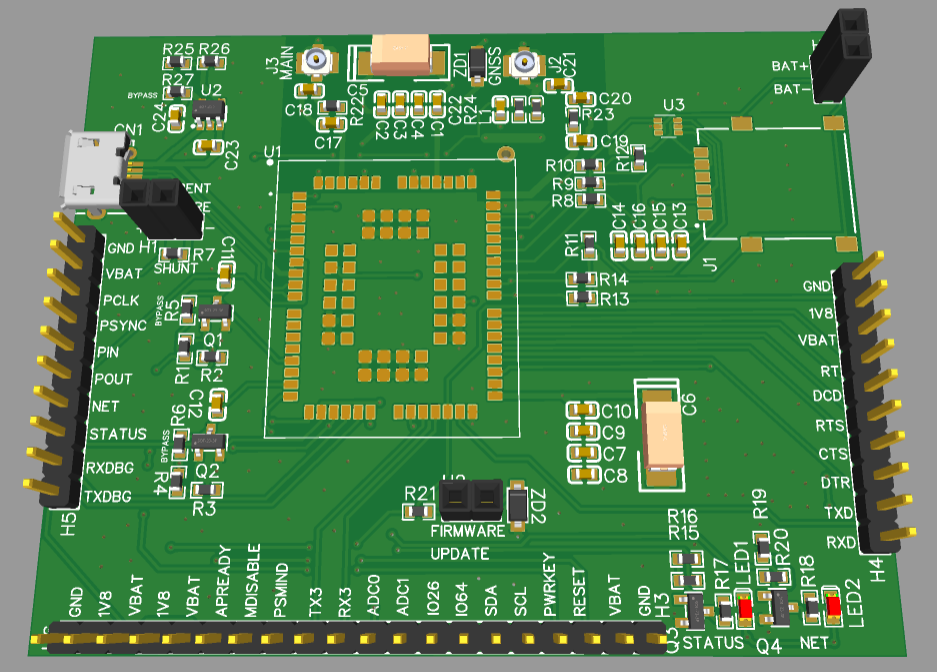Click the SDA silkscreen label

click(491, 601)
